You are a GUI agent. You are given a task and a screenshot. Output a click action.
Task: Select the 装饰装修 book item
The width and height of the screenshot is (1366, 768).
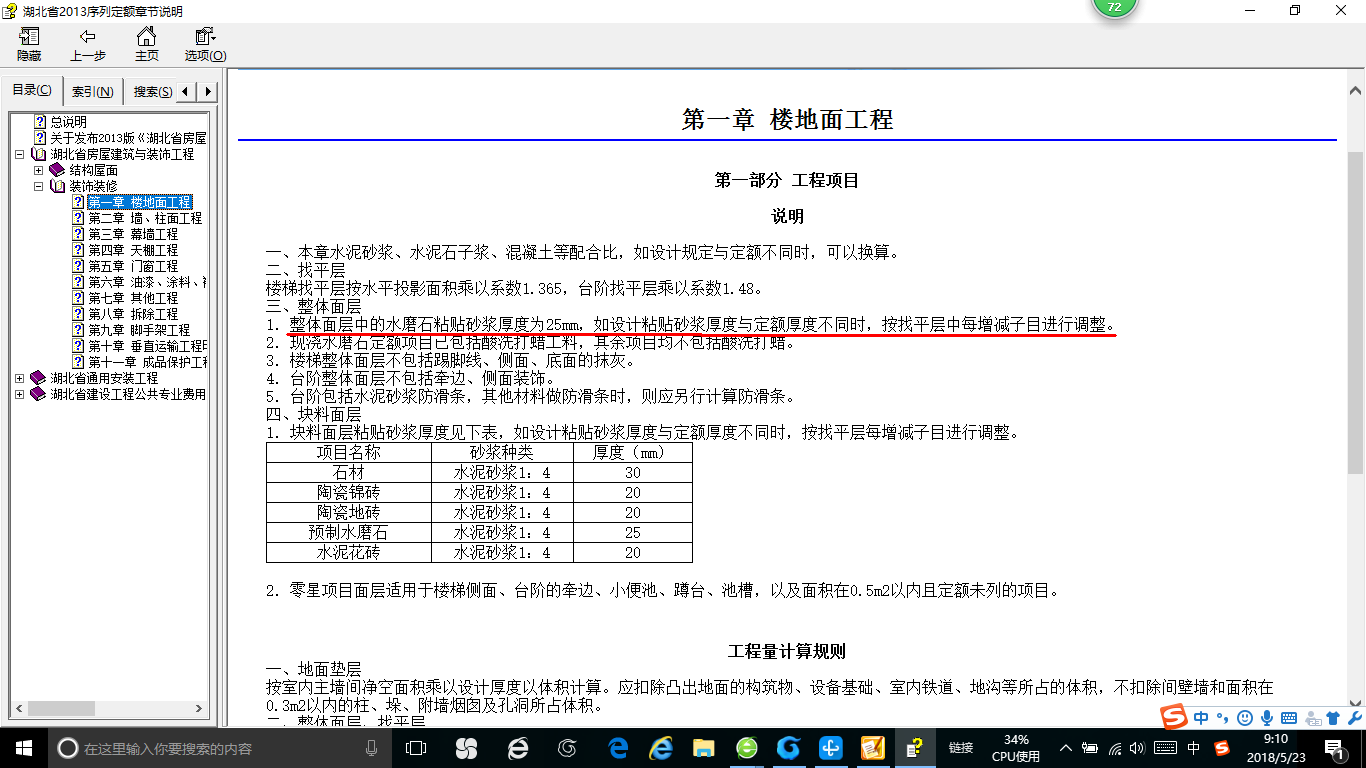(x=93, y=186)
